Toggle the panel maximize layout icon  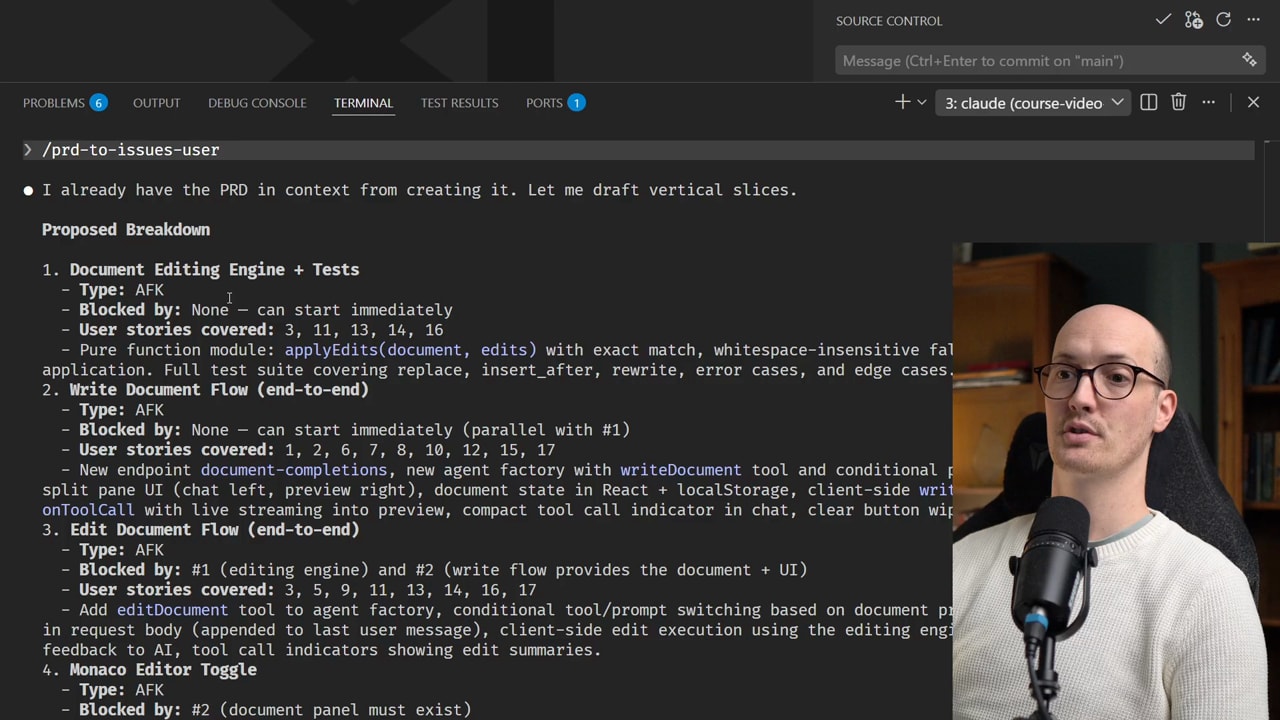tap(1148, 102)
